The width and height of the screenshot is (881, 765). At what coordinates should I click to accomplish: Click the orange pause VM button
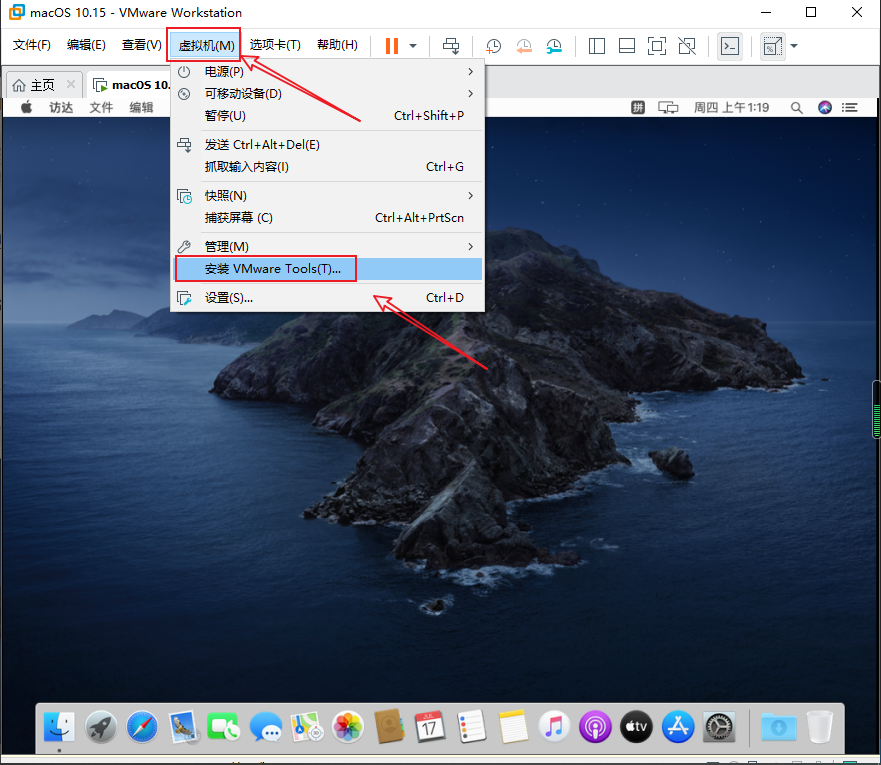(x=392, y=46)
